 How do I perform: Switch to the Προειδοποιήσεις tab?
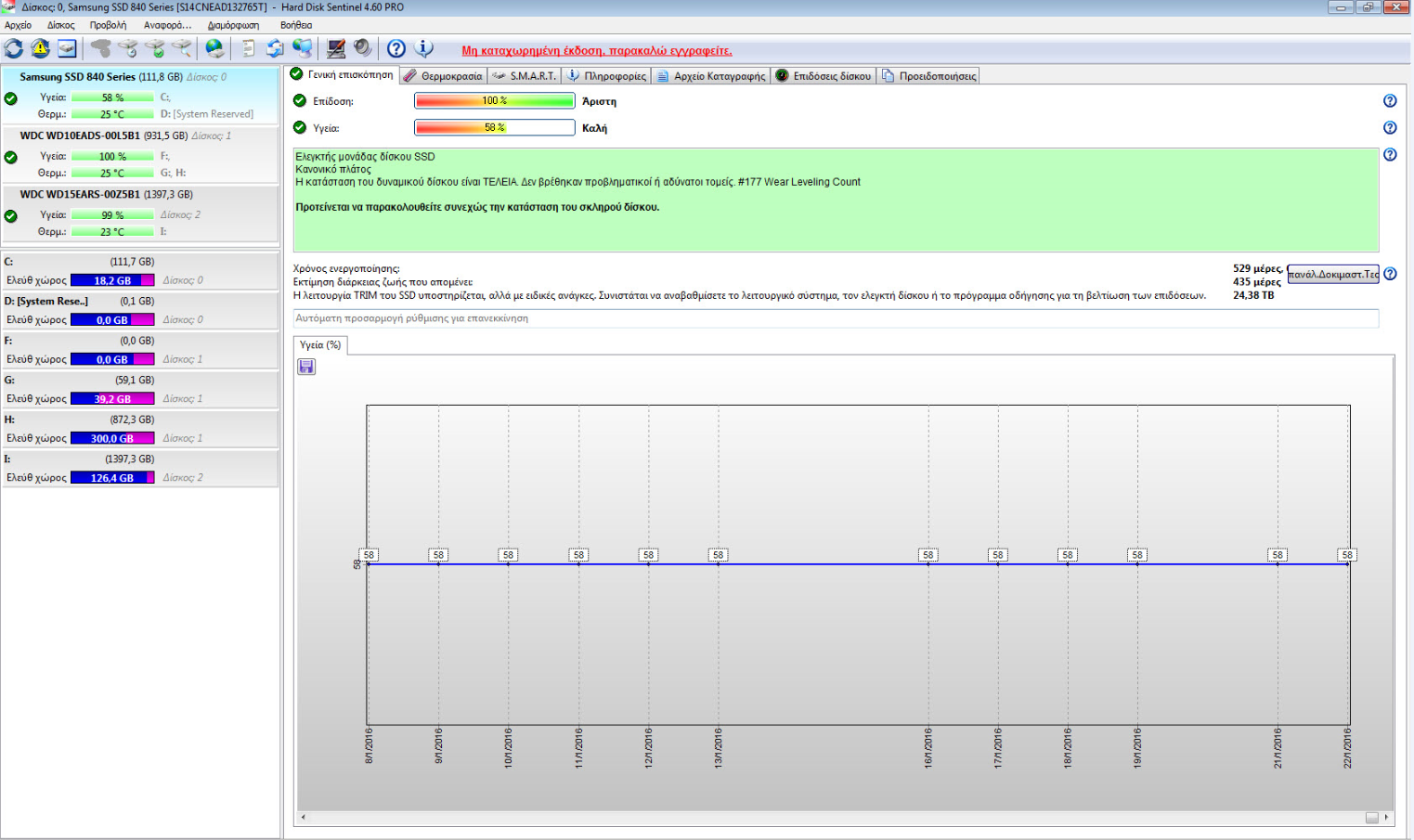click(x=928, y=76)
